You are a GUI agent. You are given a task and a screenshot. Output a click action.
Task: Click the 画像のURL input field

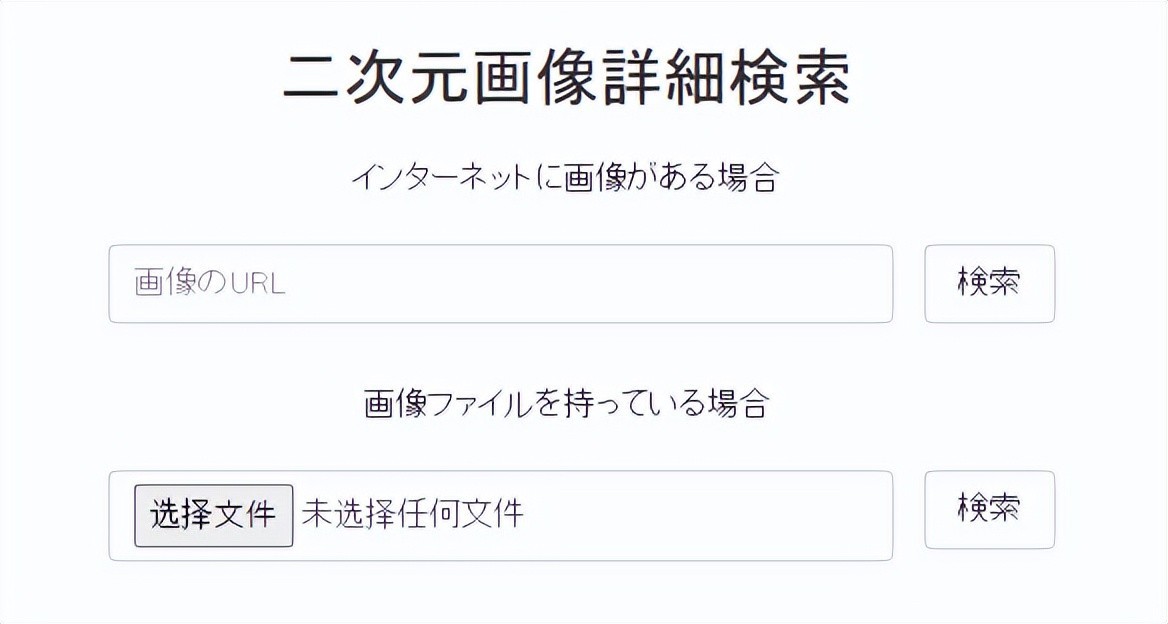click(500, 284)
